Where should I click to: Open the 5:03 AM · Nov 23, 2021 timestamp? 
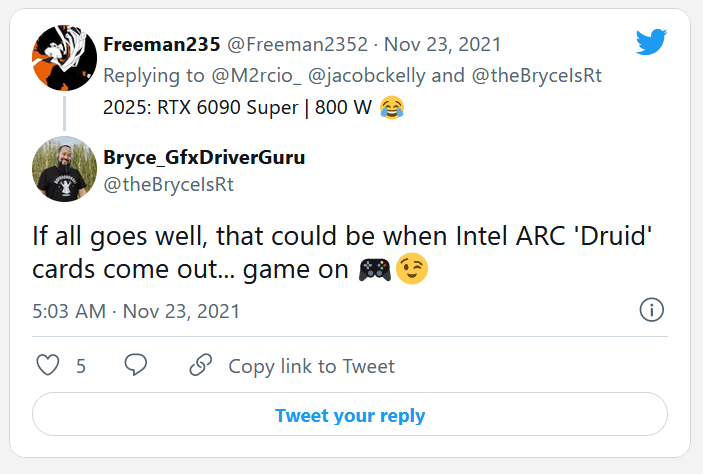(137, 311)
